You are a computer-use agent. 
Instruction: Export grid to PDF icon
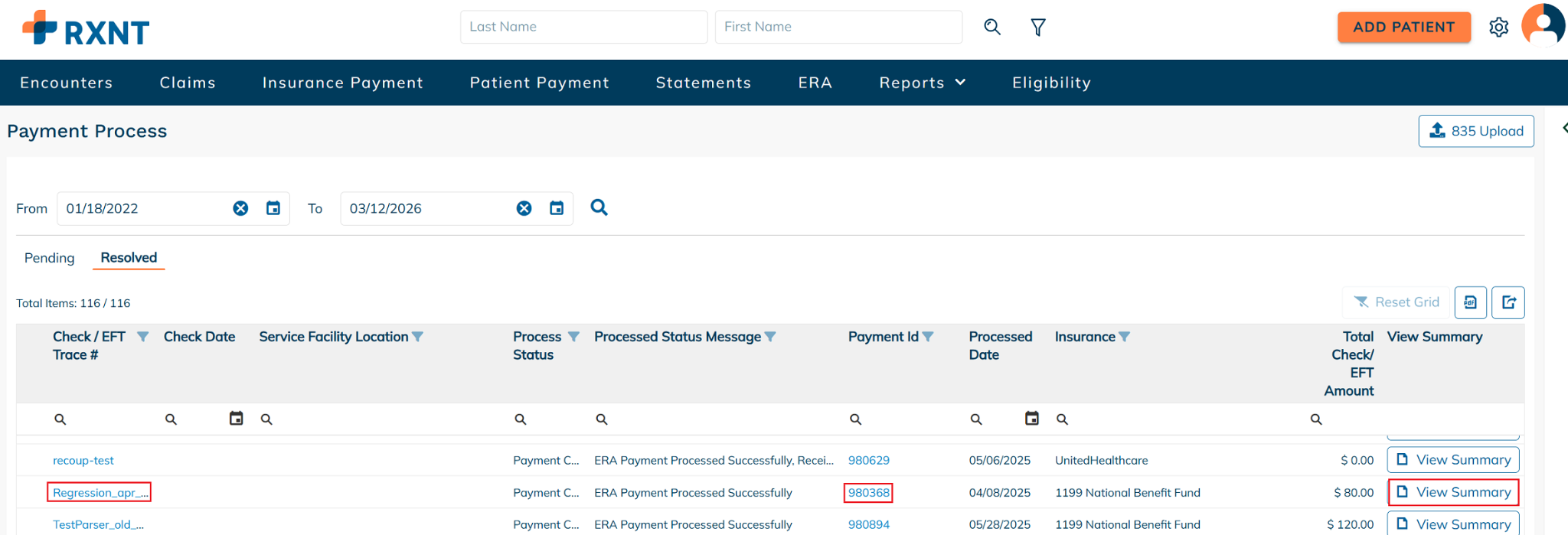tap(1470, 302)
